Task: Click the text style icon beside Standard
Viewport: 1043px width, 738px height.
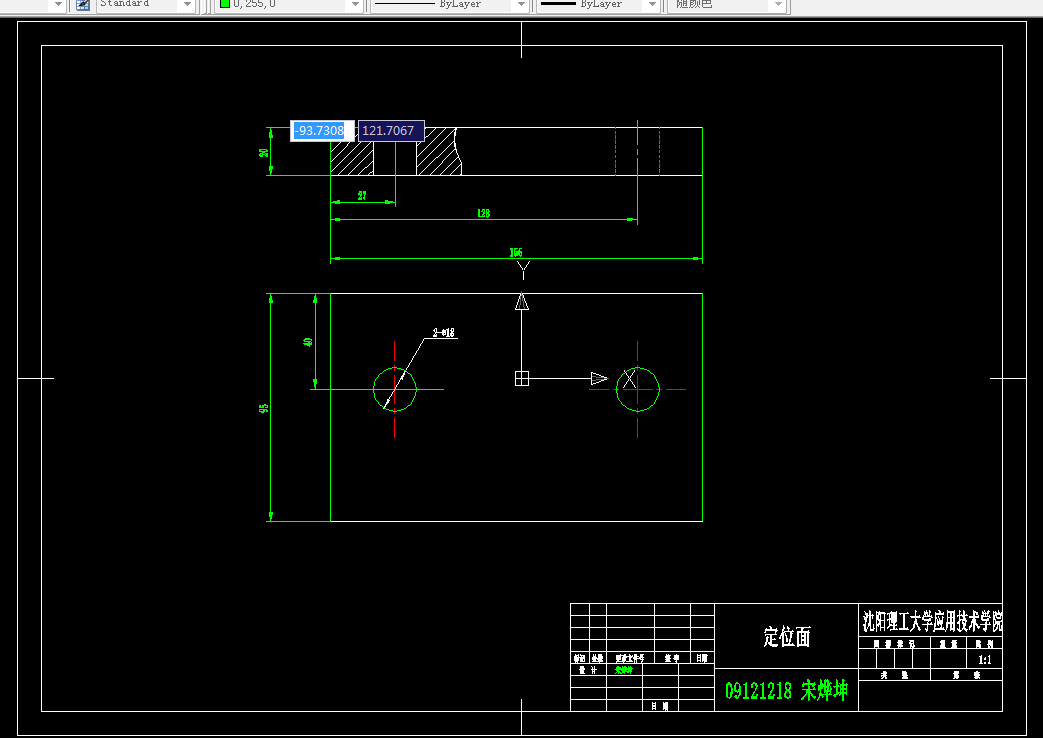Action: point(82,5)
